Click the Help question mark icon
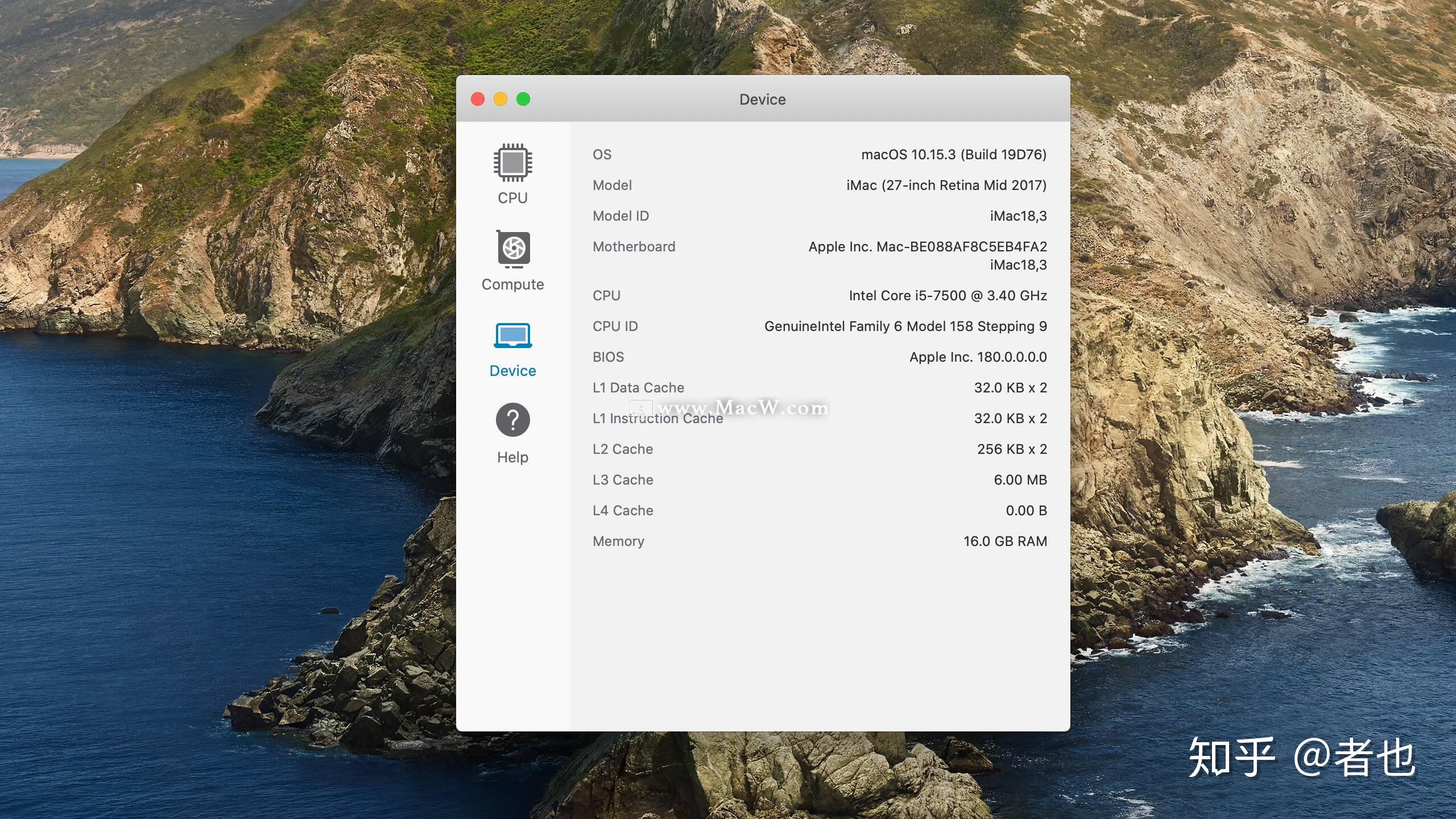 tap(513, 419)
